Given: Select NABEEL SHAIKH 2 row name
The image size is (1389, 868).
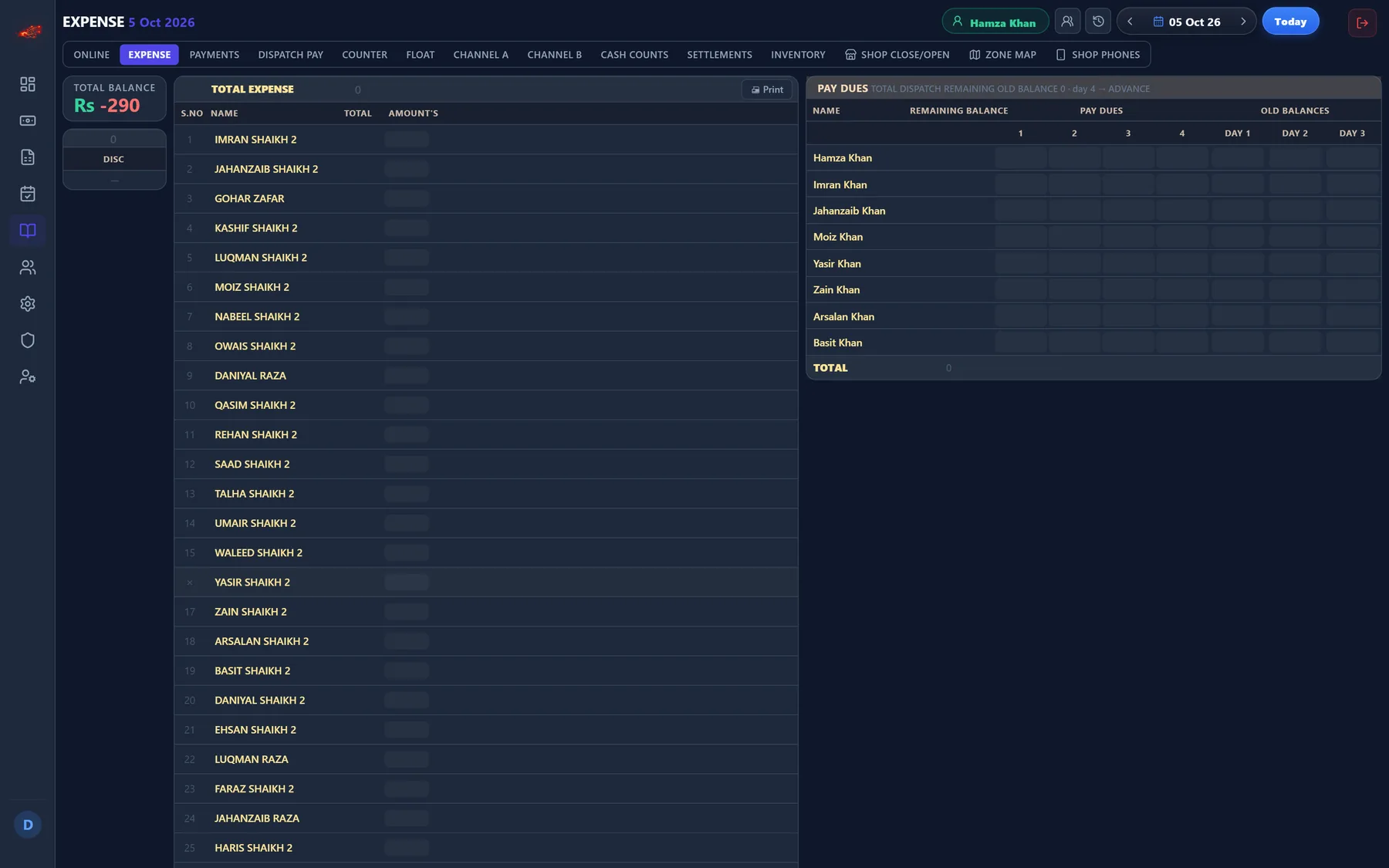Looking at the screenshot, I should (257, 317).
